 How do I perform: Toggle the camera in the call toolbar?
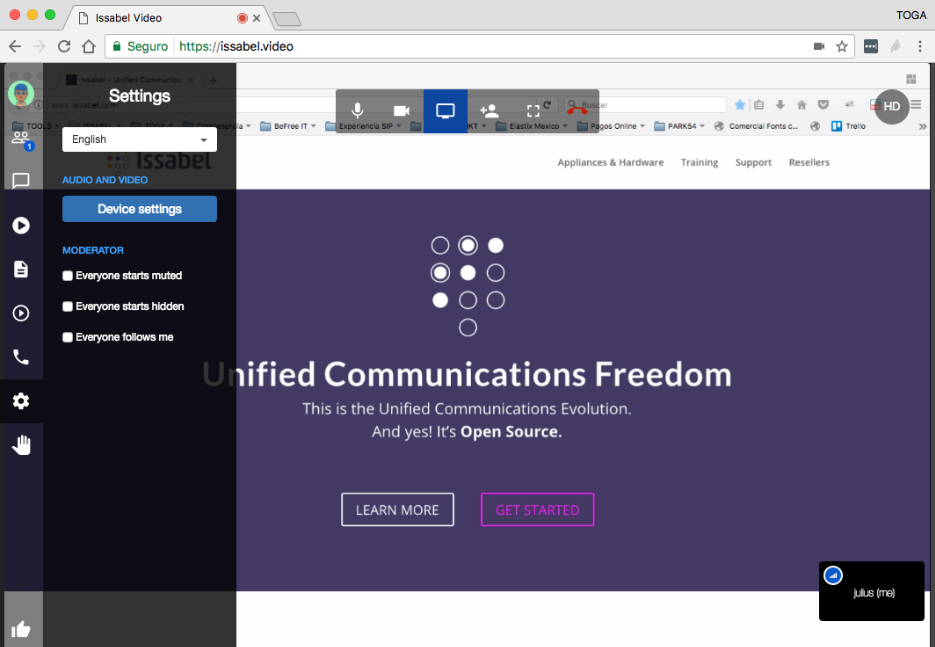[401, 111]
